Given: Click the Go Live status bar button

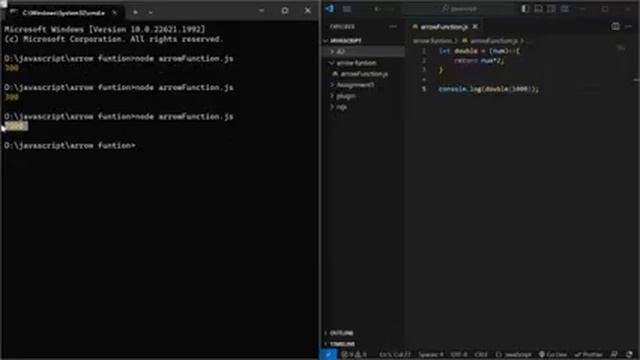Looking at the screenshot, I should (x=553, y=355).
